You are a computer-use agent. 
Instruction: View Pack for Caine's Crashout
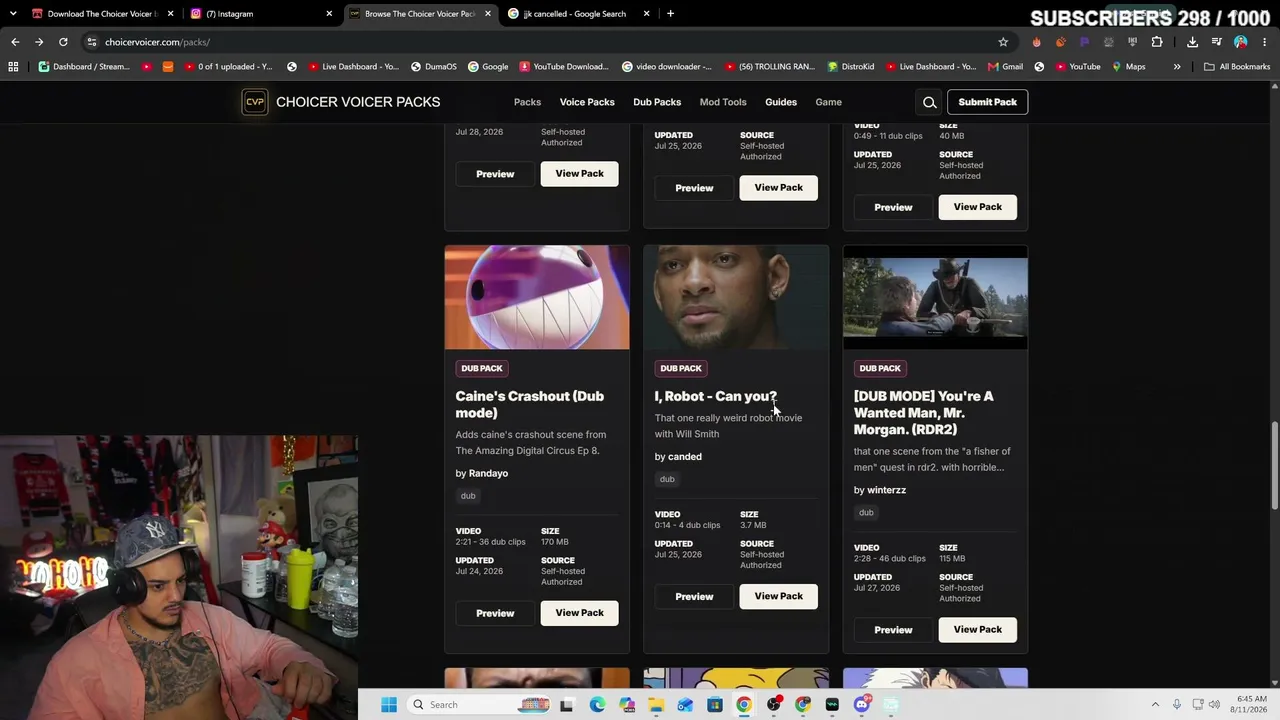click(580, 613)
